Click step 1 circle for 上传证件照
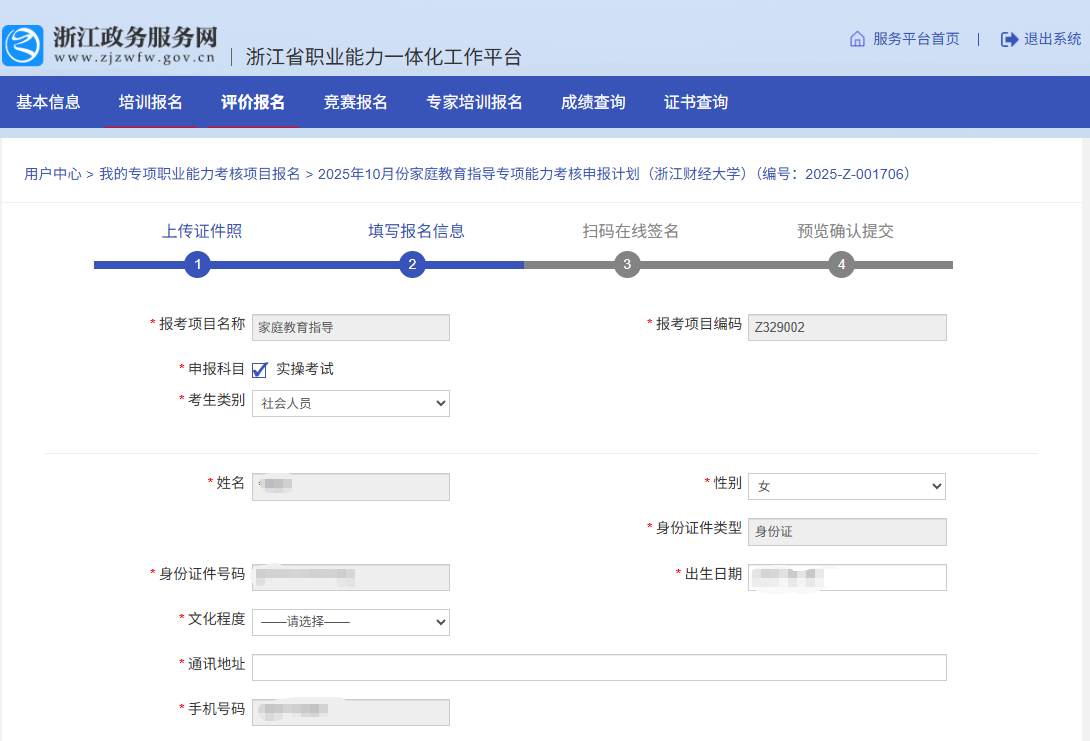This screenshot has width=1090, height=741. pos(198,265)
